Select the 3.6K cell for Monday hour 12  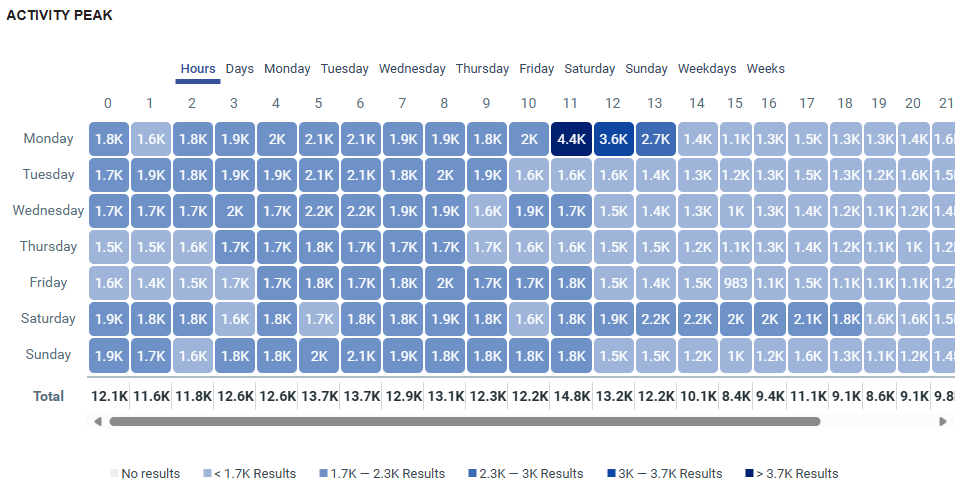point(613,139)
